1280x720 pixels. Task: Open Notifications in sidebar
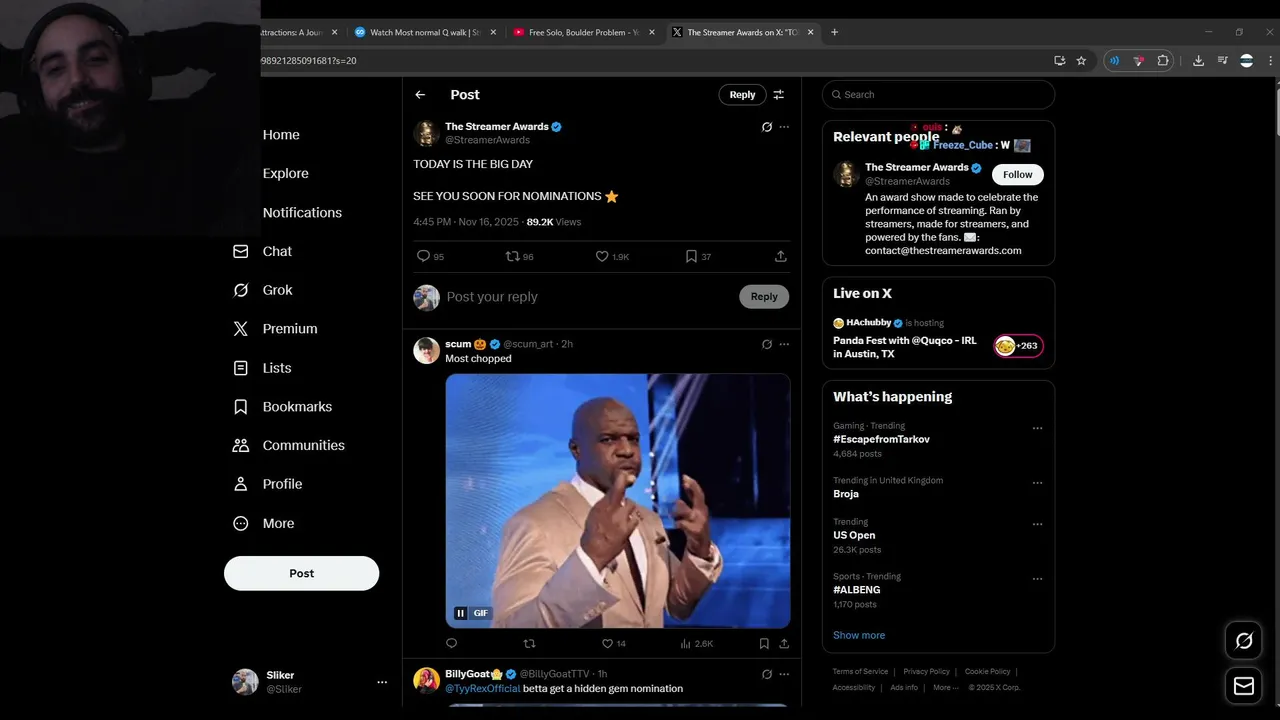click(x=302, y=212)
